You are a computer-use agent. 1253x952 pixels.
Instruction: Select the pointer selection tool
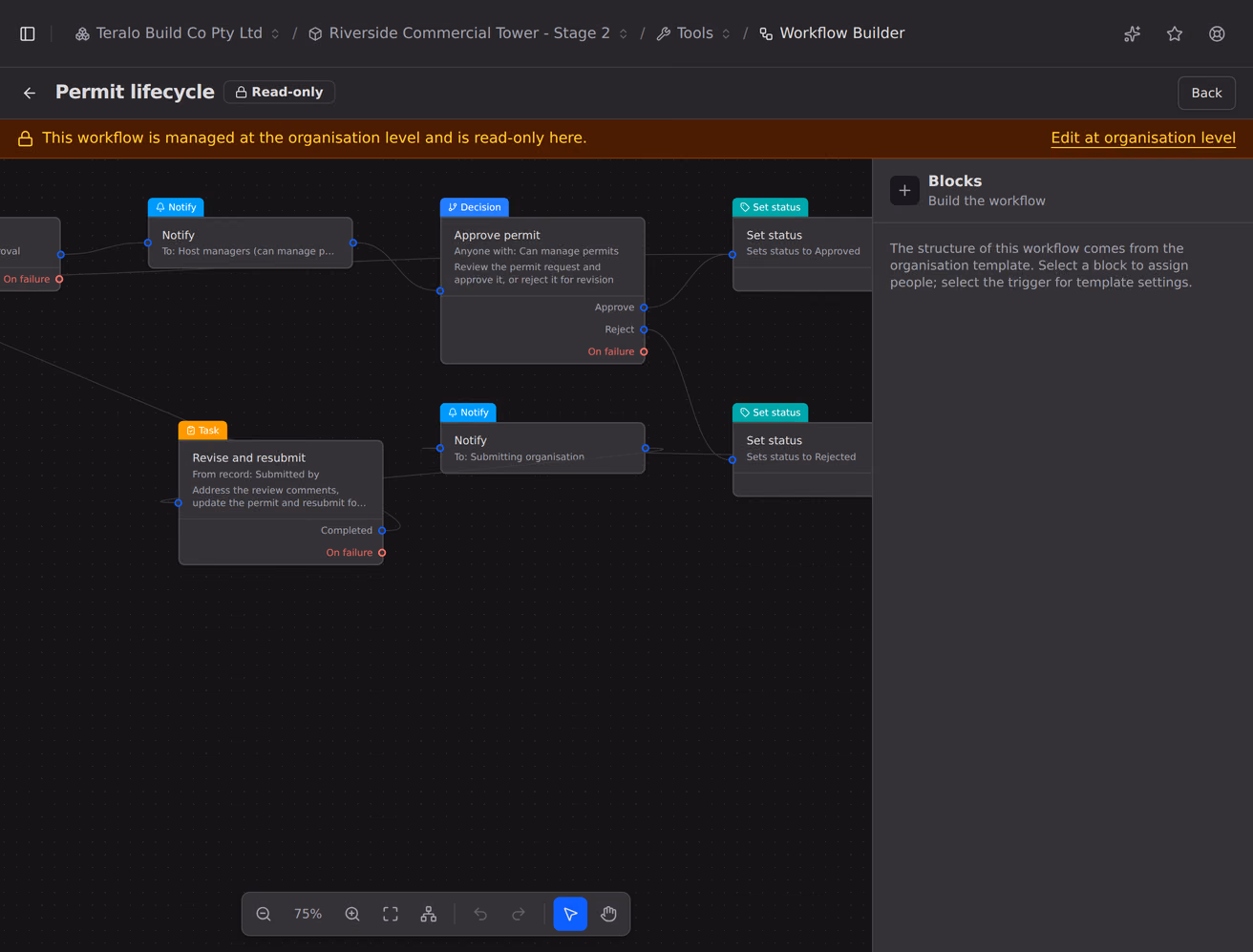pos(570,914)
